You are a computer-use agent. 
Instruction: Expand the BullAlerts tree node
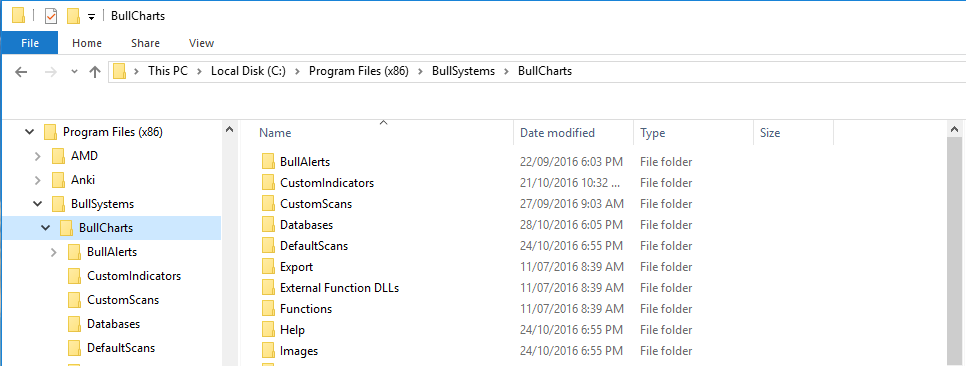pyautogui.click(x=54, y=252)
